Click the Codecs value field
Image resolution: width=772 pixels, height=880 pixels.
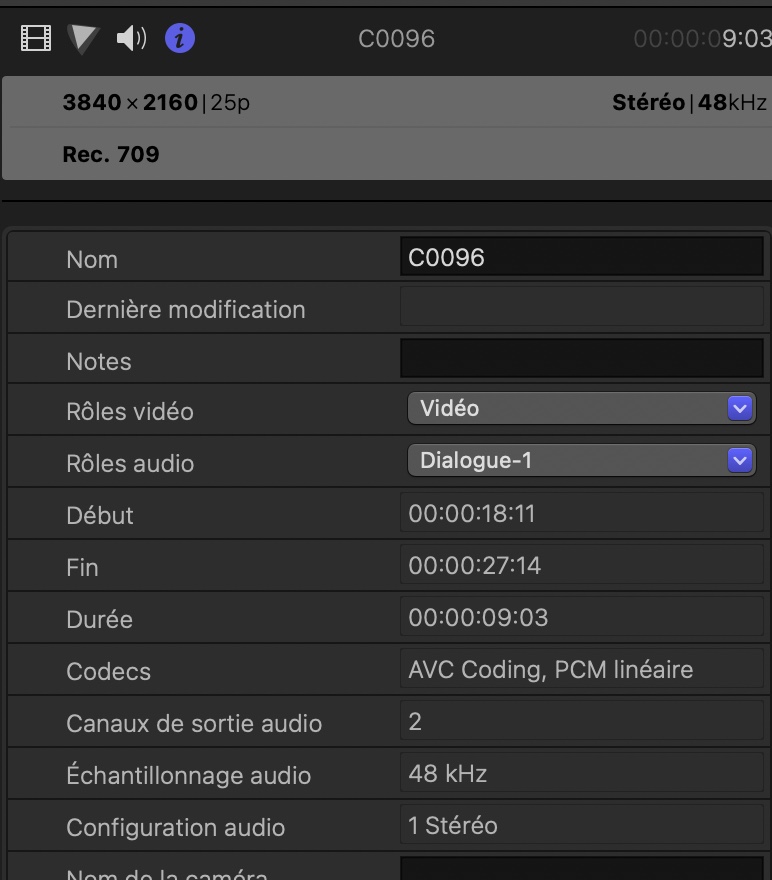[581, 670]
